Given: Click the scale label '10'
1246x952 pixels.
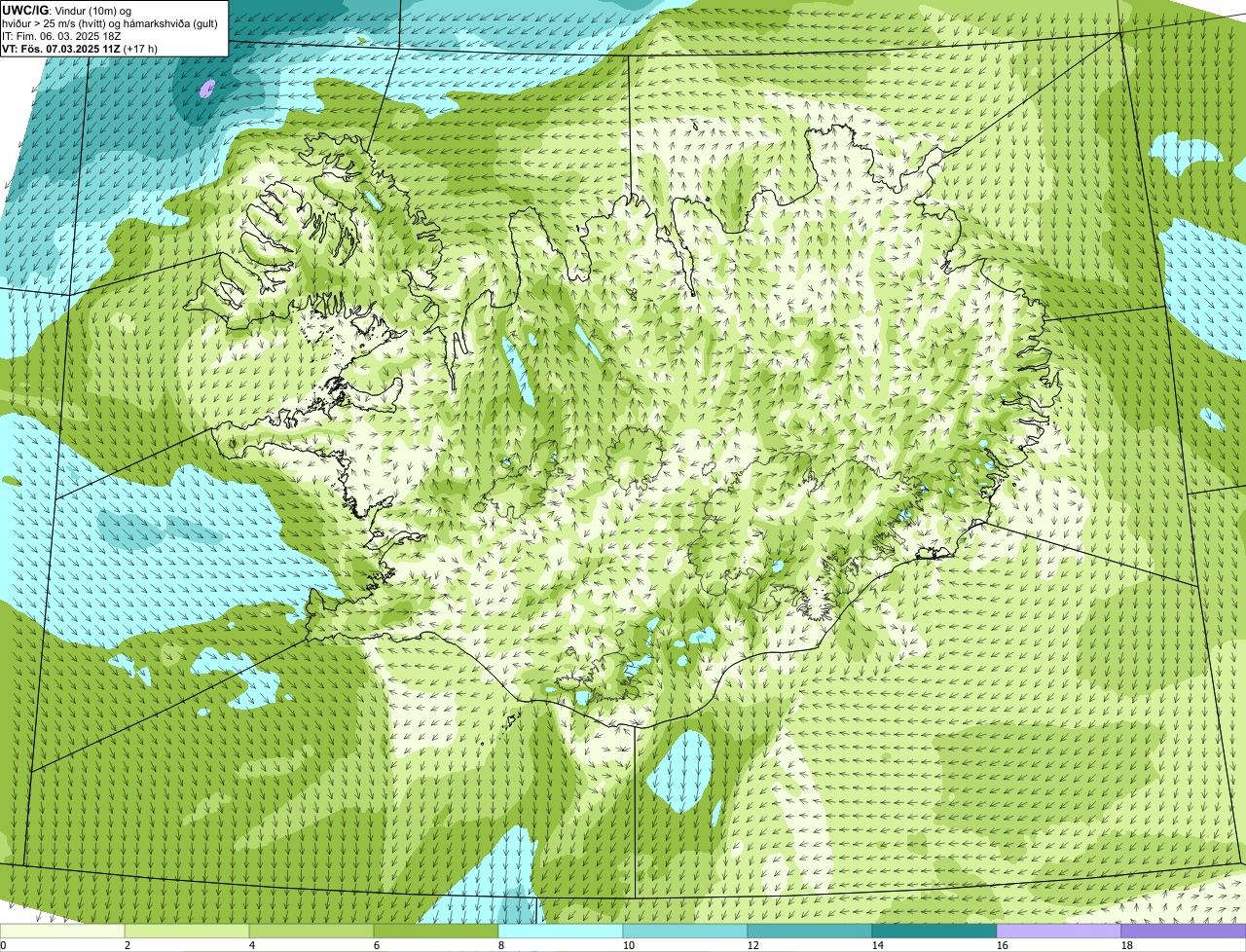Looking at the screenshot, I should tap(629, 945).
